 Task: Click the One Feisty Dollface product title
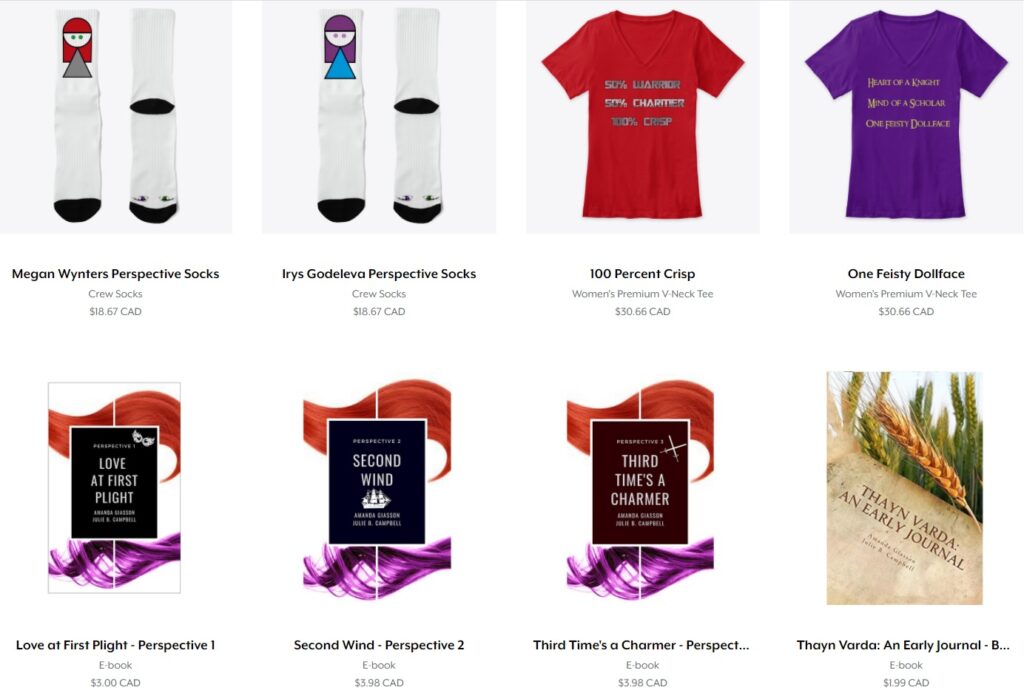pyautogui.click(x=906, y=274)
